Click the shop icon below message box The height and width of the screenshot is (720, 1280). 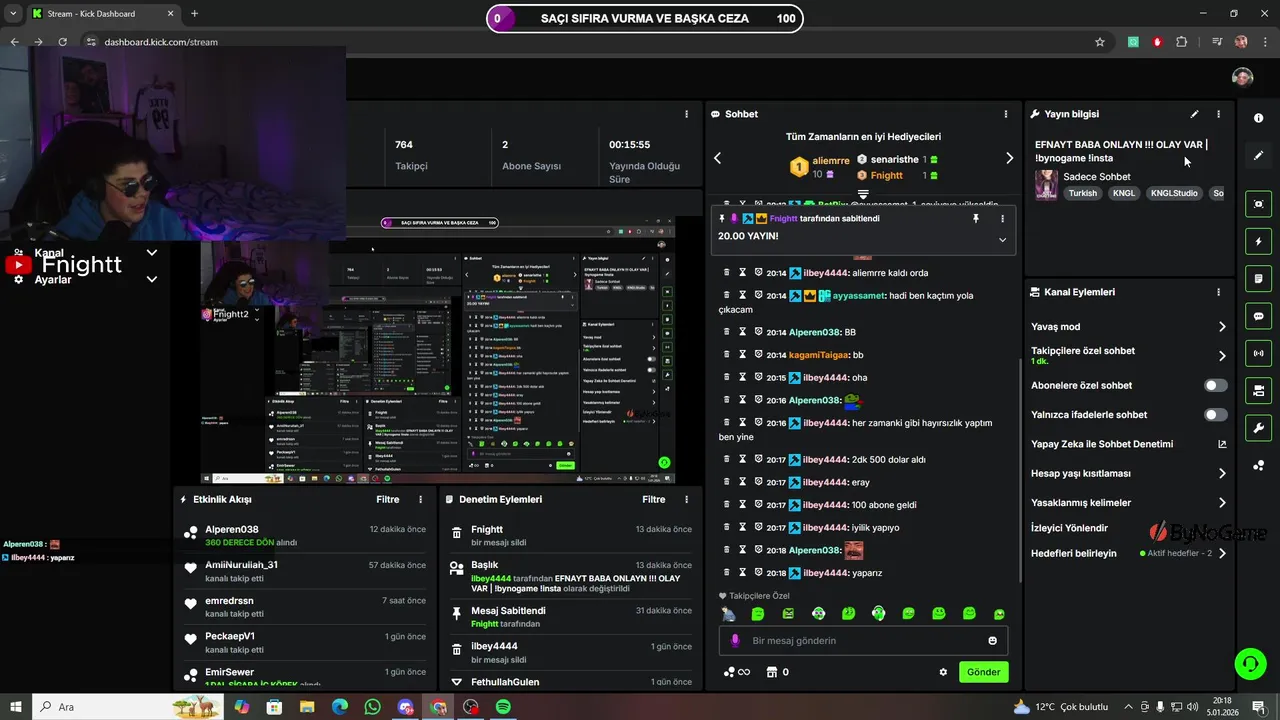[x=771, y=672]
